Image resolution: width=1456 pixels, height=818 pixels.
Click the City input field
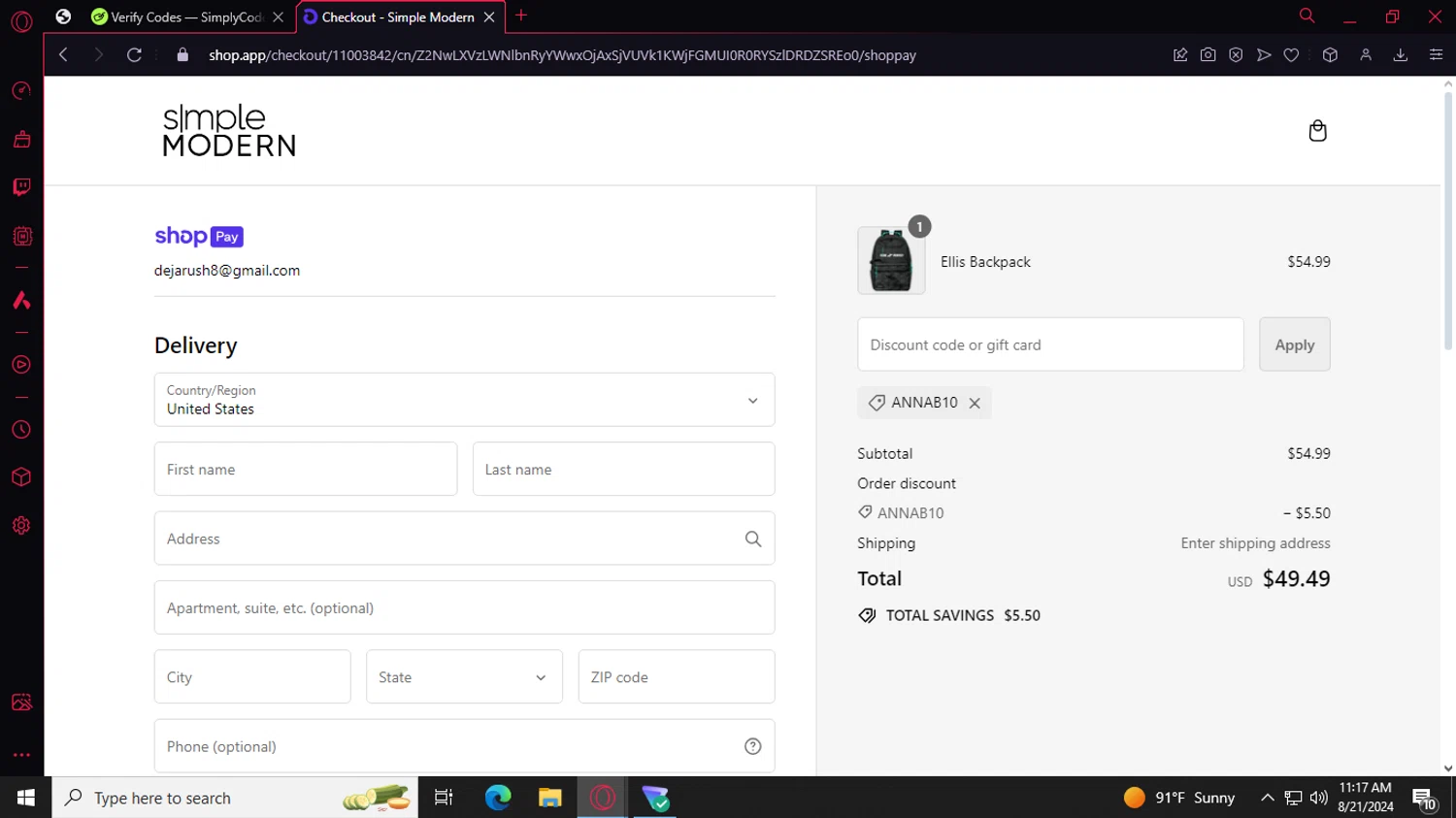[x=252, y=677]
